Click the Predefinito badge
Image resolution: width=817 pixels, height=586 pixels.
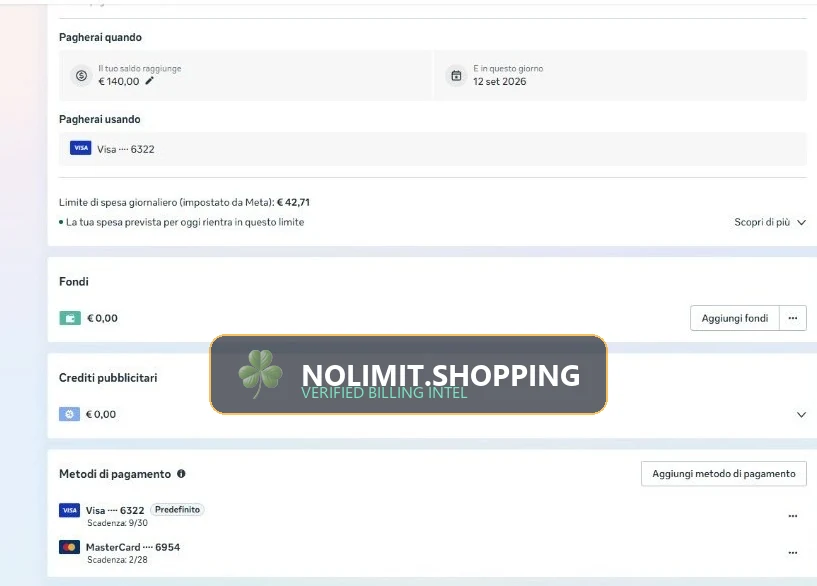click(x=177, y=509)
